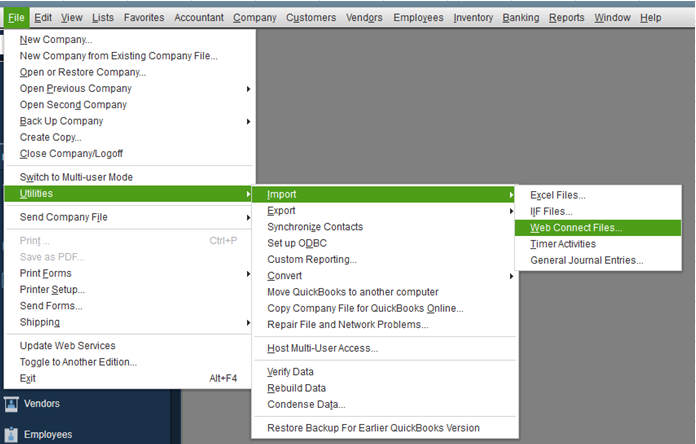The image size is (696, 444).
Task: Click Verify Data
Action: point(385,372)
